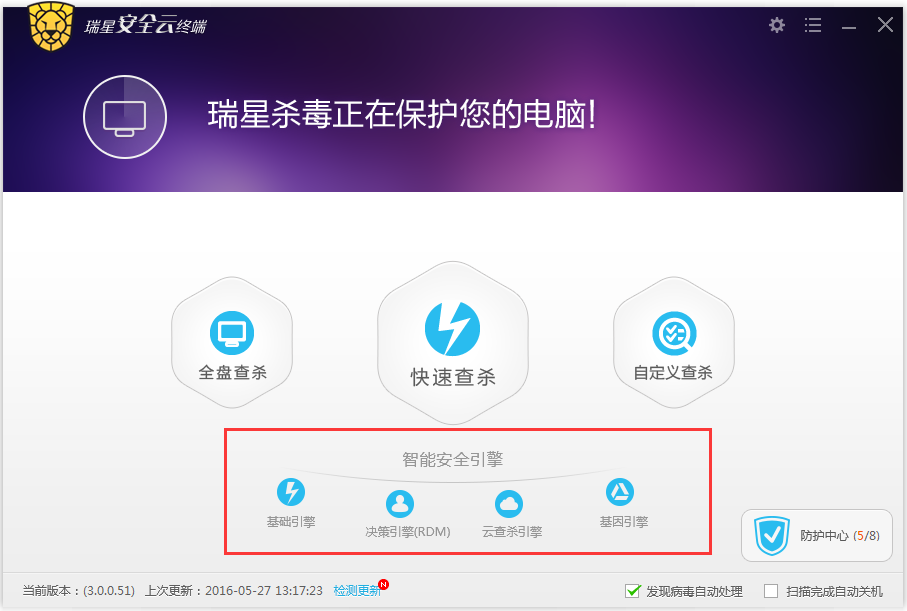Click the 智能安全引擎 heading
The width and height of the screenshot is (907, 611).
pos(453,459)
